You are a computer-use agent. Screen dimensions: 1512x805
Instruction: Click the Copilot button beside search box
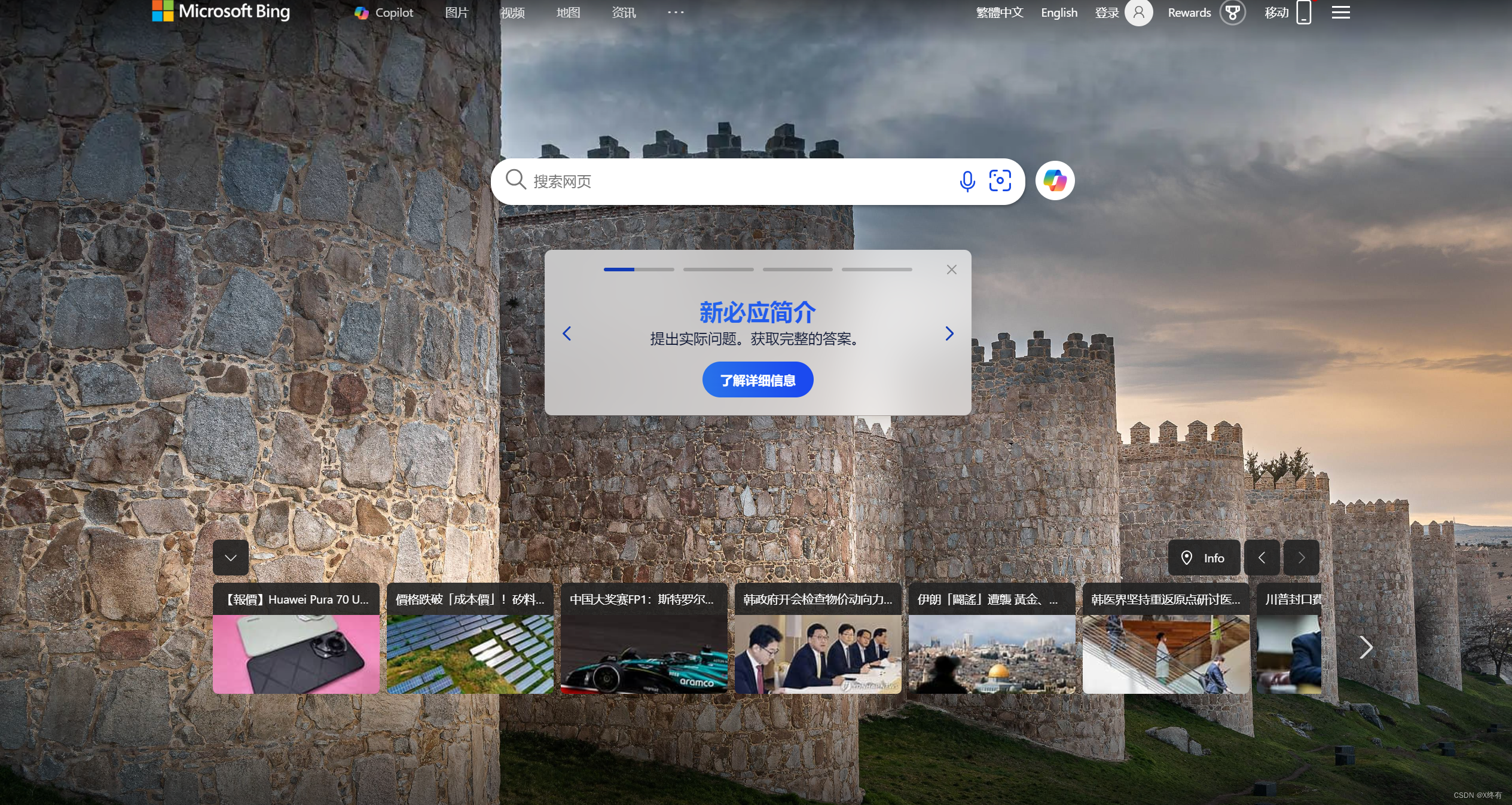(x=1055, y=180)
